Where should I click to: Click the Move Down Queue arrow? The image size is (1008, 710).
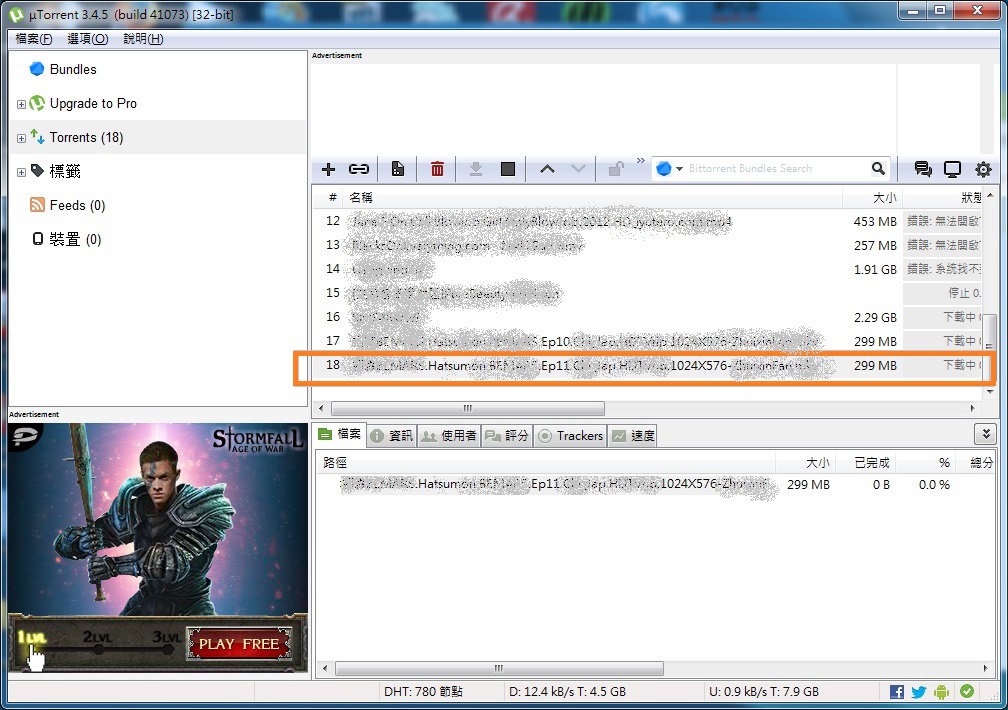tap(579, 169)
